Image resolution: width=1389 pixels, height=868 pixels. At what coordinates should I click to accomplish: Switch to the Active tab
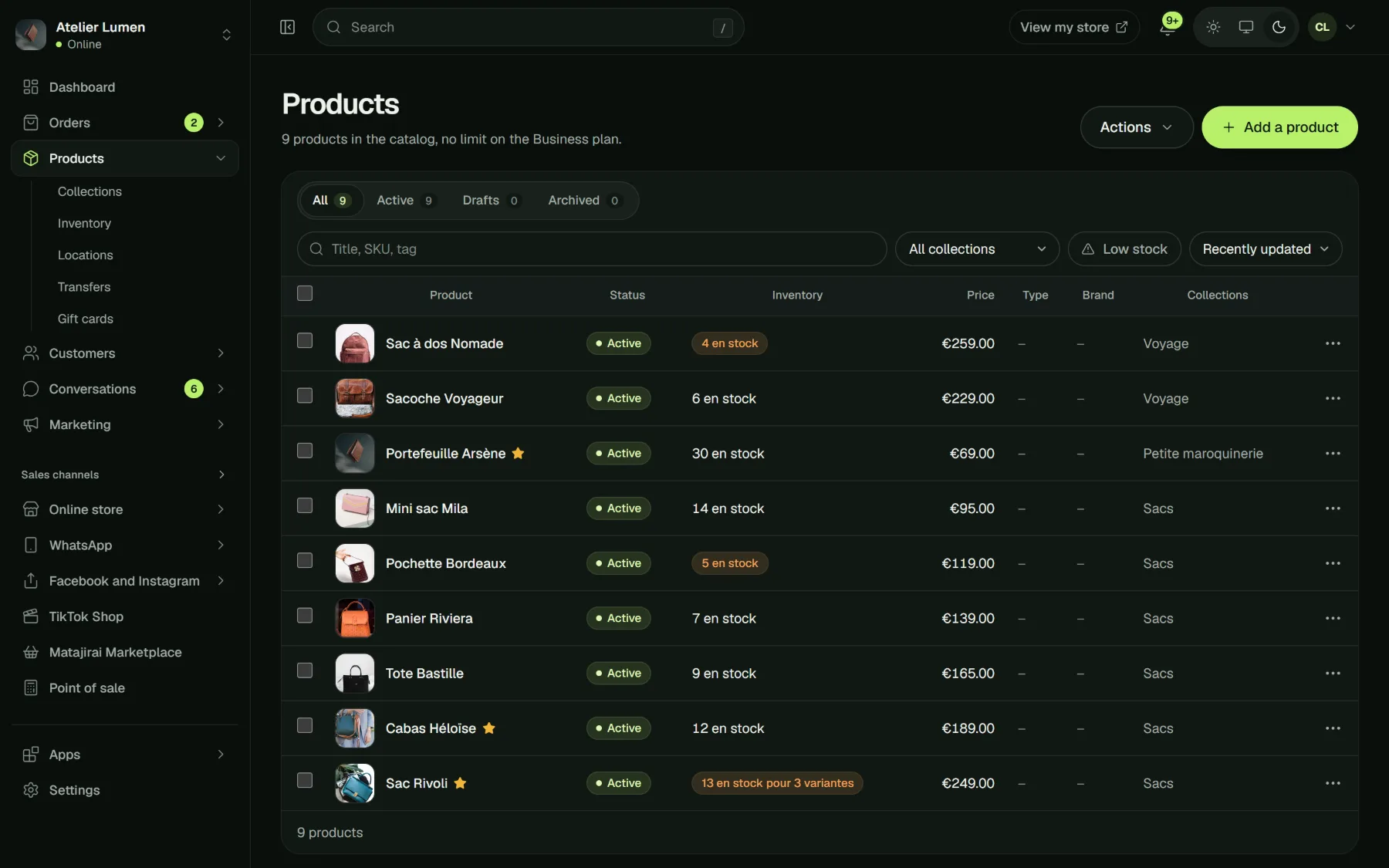coord(405,201)
